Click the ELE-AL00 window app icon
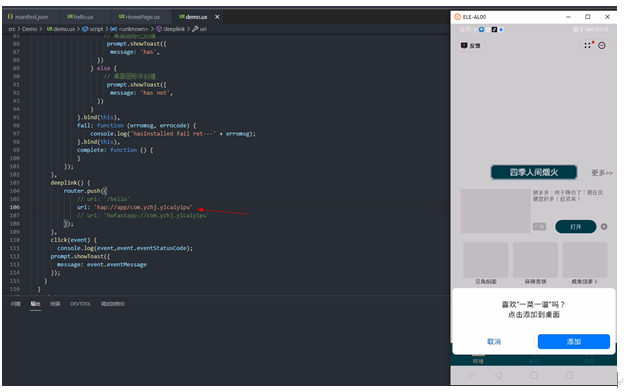The width and height of the screenshot is (624, 392). click(x=457, y=17)
